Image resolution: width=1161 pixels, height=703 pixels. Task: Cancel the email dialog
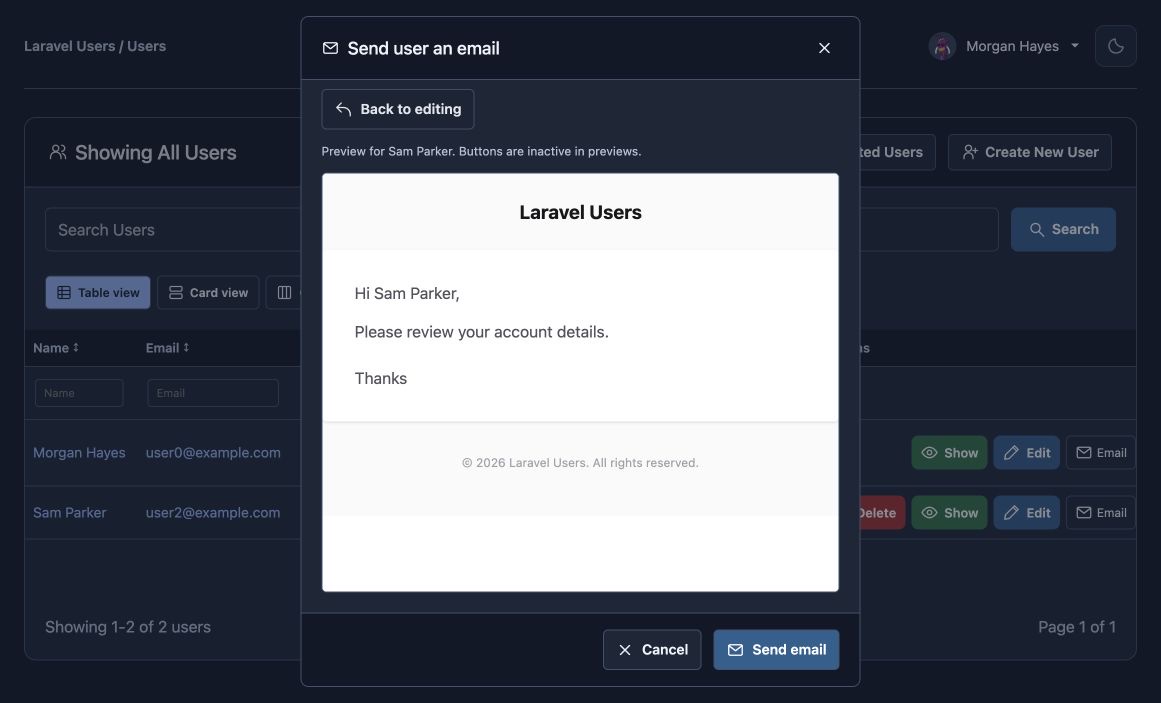click(652, 650)
